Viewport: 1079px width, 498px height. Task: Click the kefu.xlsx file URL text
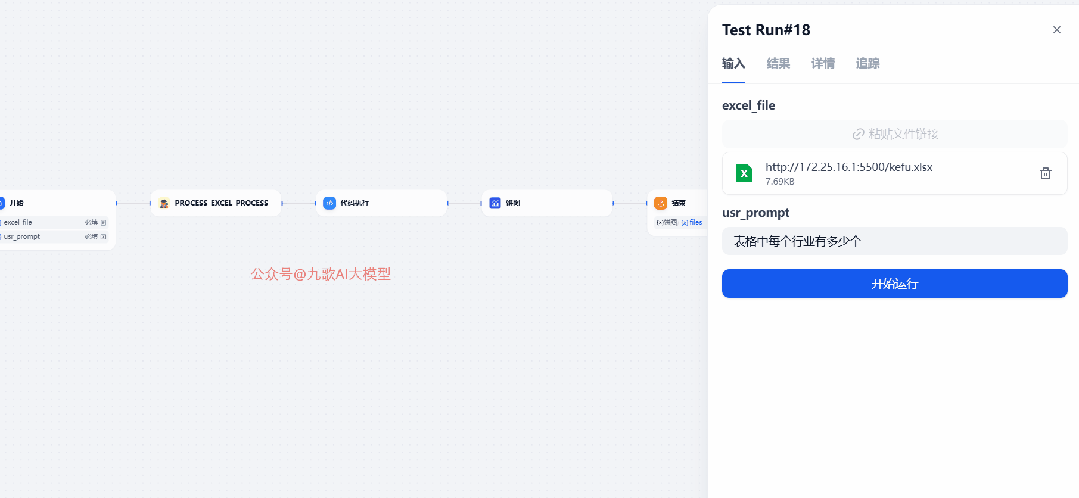point(848,167)
